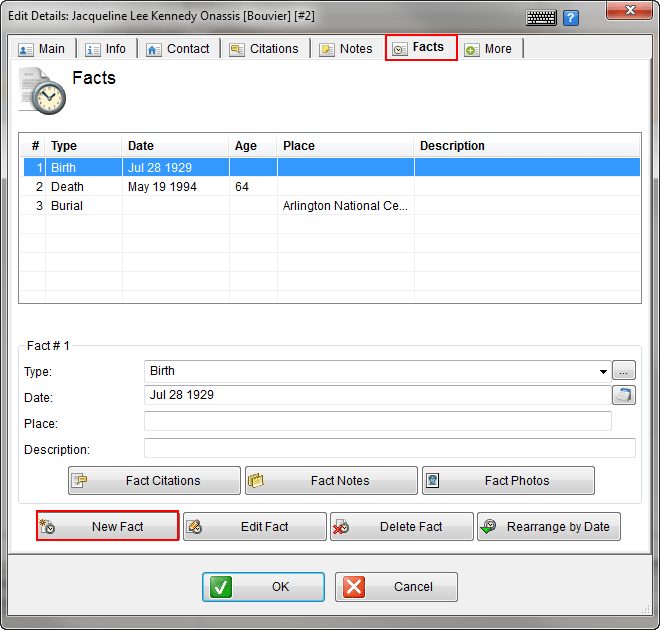Click Rearrange by Date

(548, 526)
